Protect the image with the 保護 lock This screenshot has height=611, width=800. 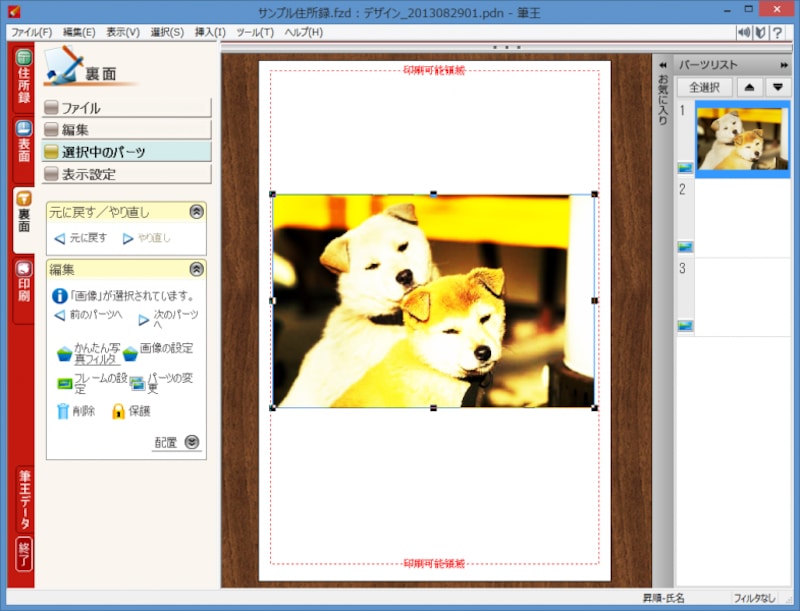118,411
